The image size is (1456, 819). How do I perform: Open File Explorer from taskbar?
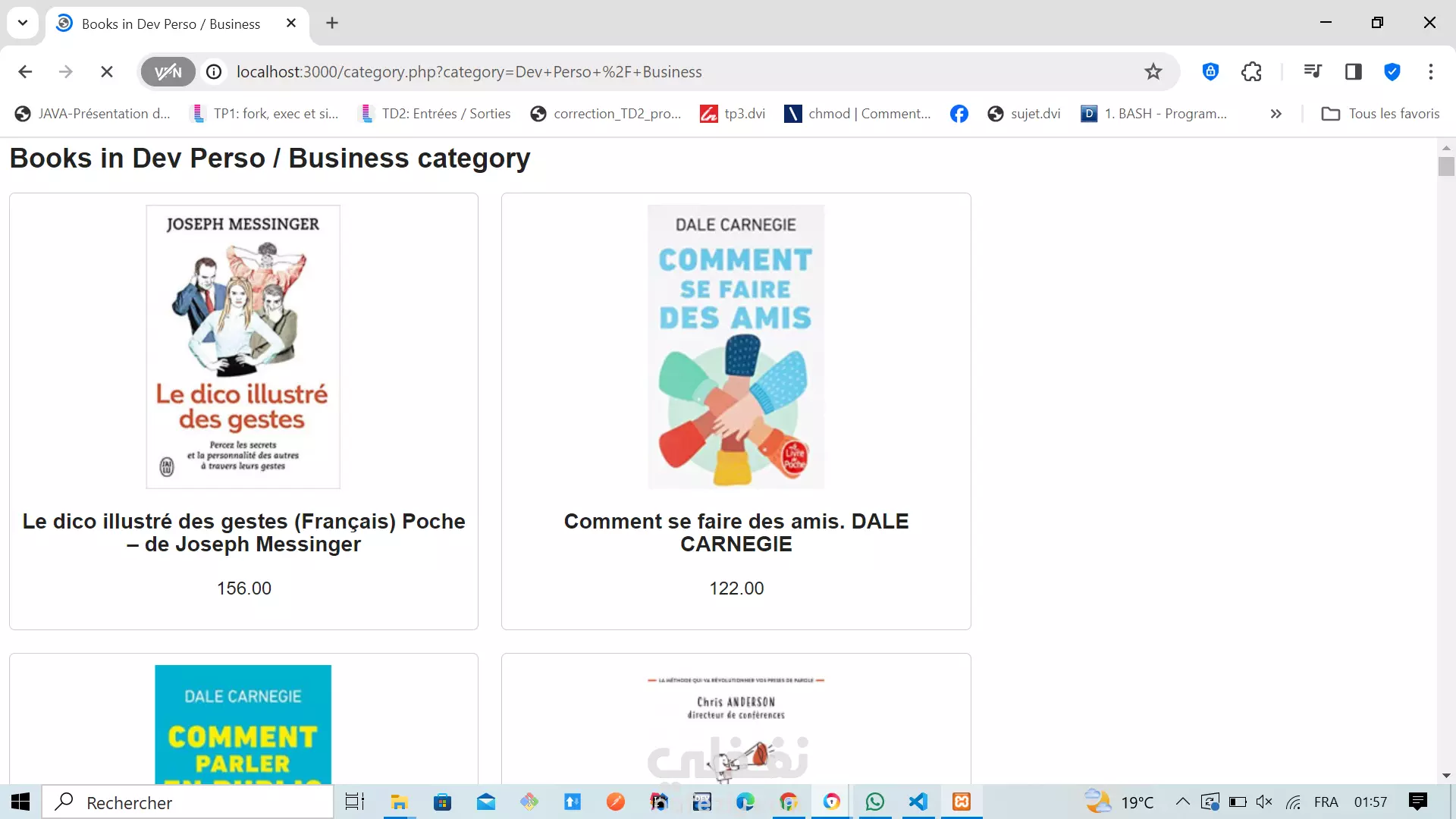pyautogui.click(x=399, y=802)
